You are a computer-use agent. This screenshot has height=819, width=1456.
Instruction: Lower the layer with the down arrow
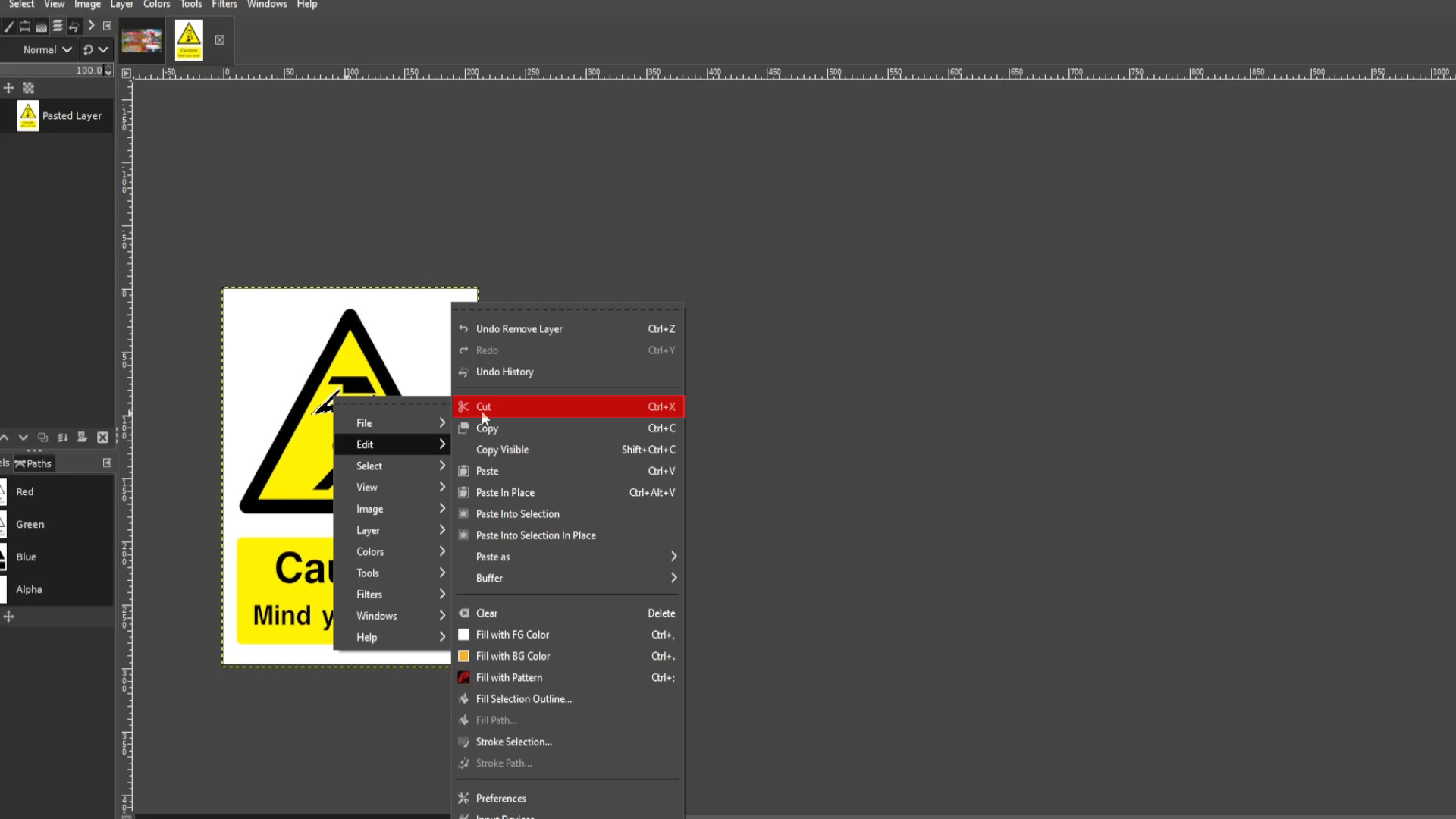[23, 438]
